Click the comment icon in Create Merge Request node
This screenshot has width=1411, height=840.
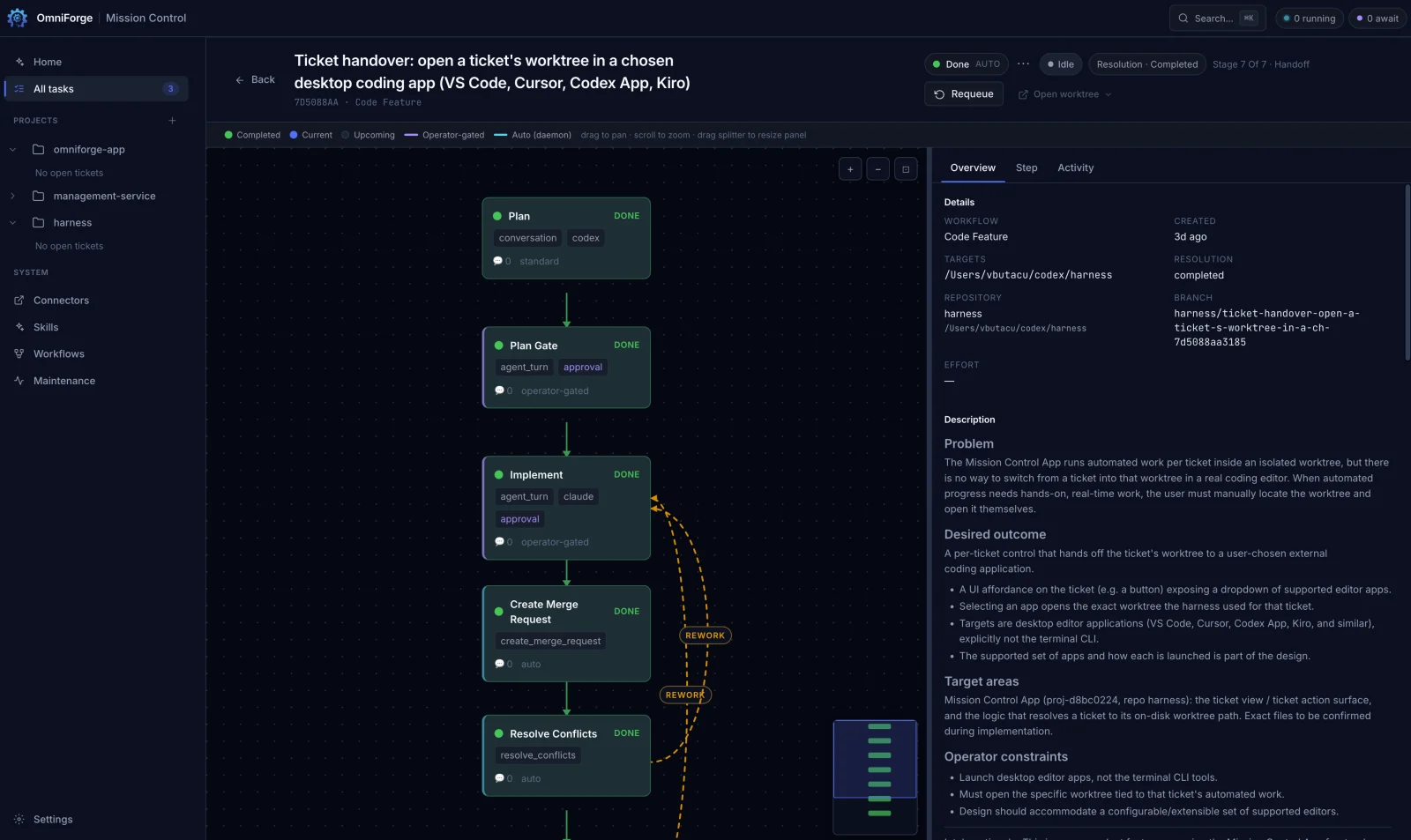point(499,665)
